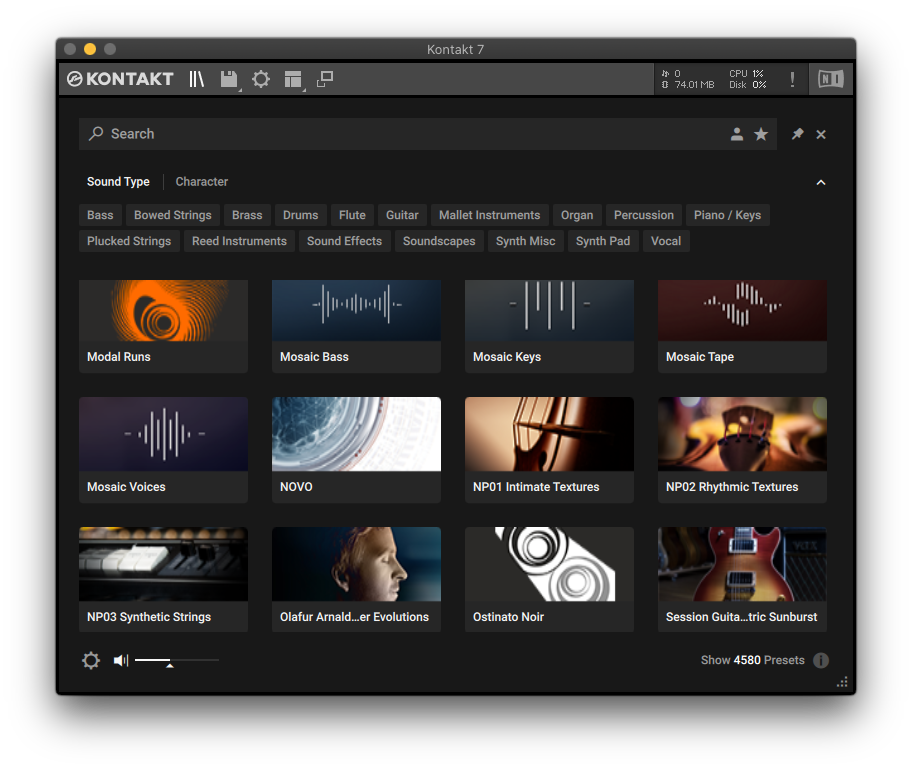Click the exclamation panic button
The height and width of the screenshot is (769, 912).
pos(792,79)
